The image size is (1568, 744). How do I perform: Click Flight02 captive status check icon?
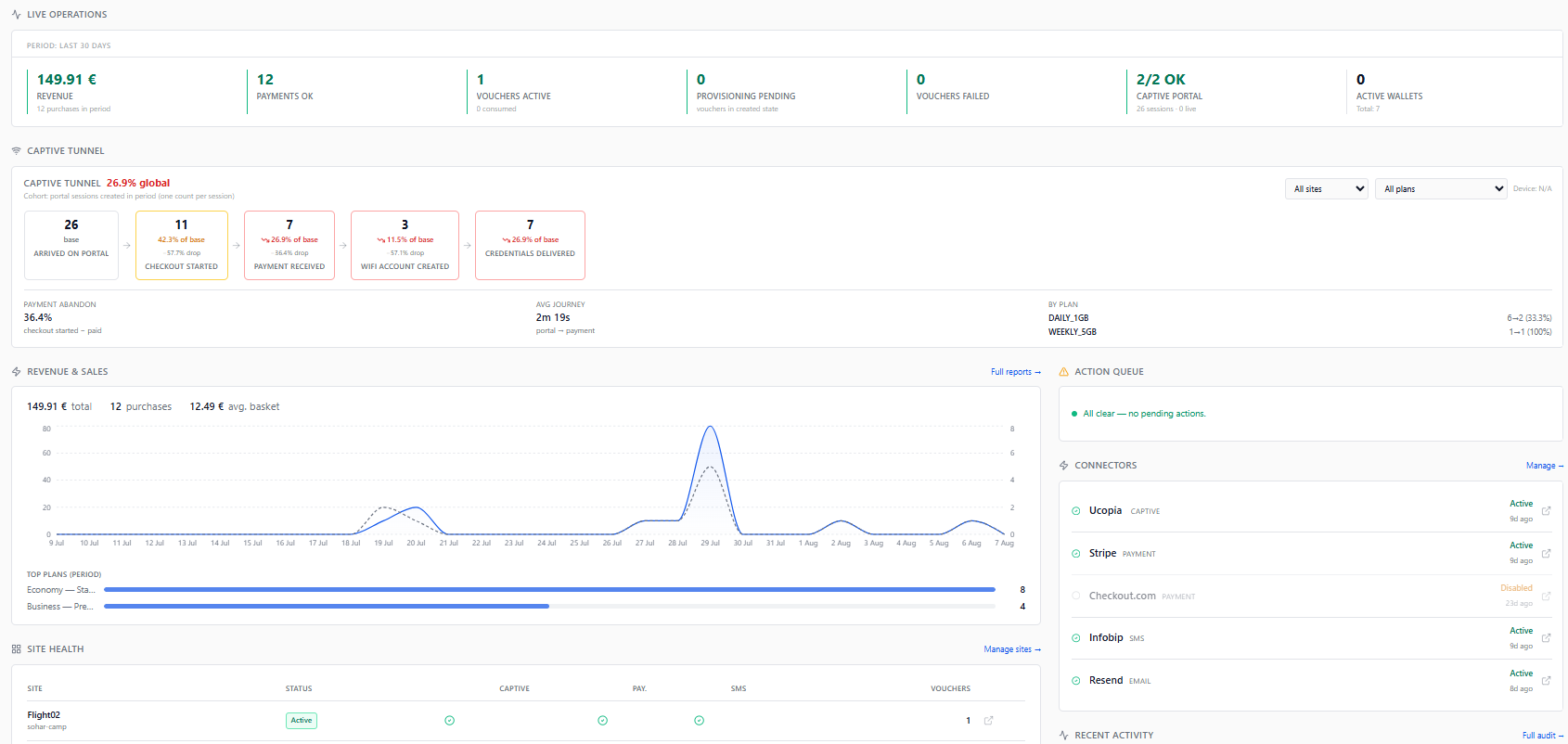450,721
